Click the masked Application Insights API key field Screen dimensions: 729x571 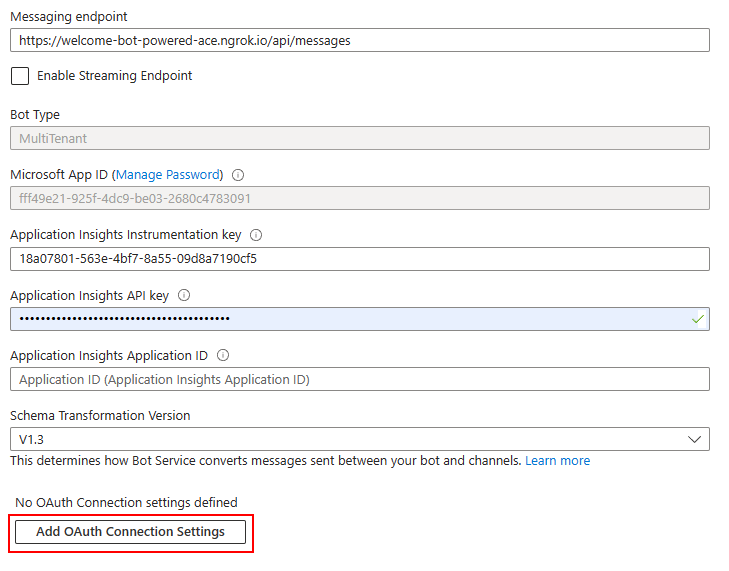pos(359,319)
